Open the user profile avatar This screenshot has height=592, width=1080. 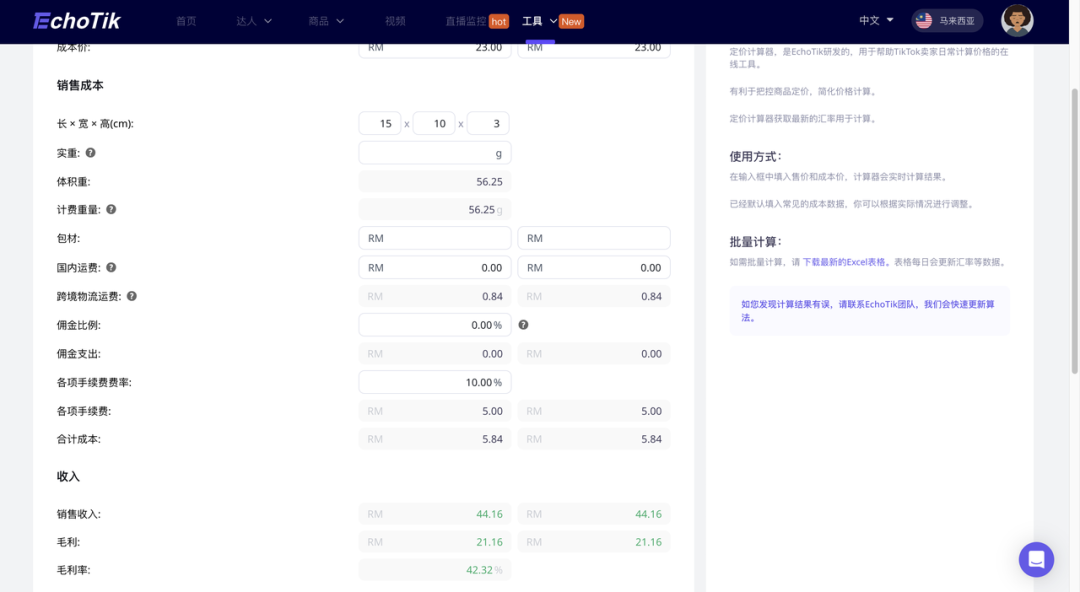tap(1017, 20)
